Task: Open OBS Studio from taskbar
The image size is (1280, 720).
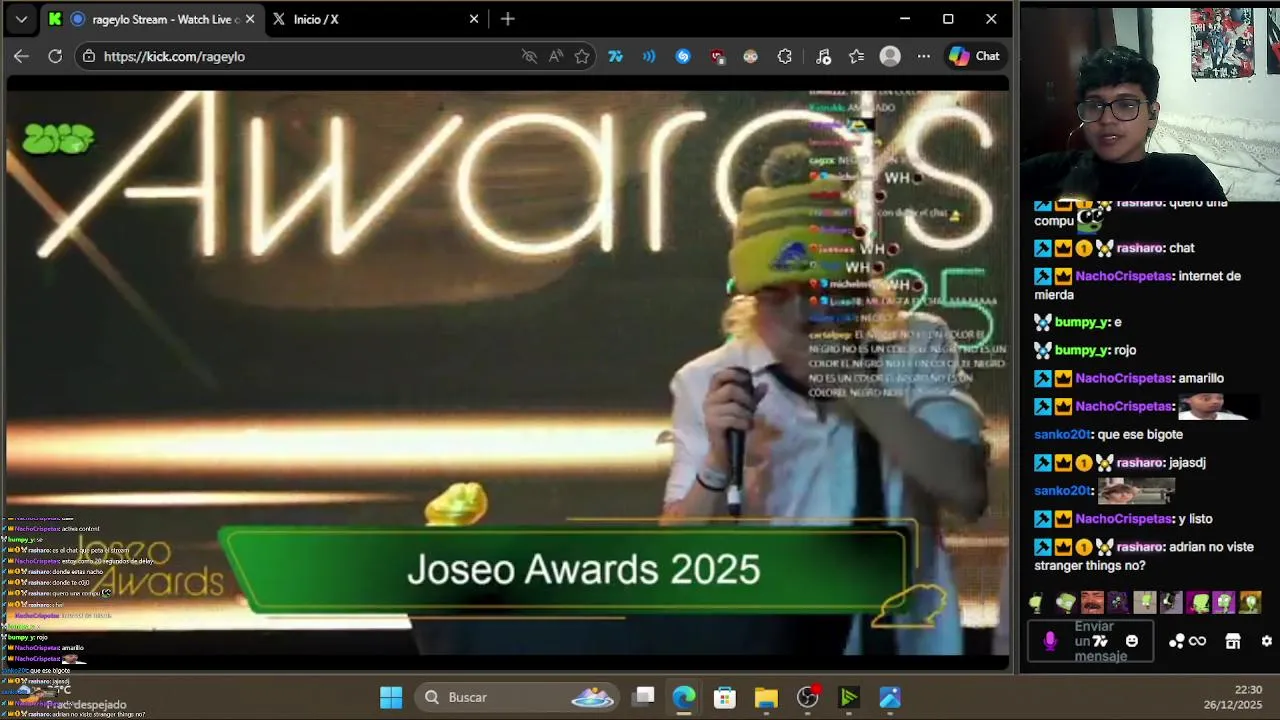Action: coord(808,697)
